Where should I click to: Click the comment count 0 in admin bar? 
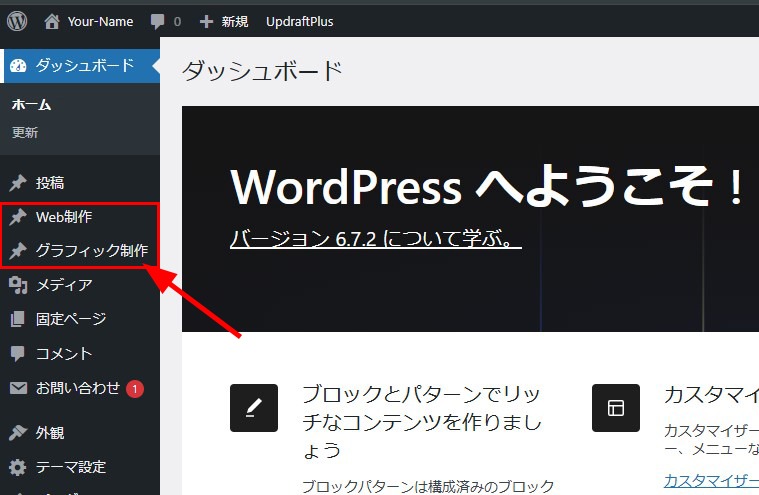click(177, 22)
